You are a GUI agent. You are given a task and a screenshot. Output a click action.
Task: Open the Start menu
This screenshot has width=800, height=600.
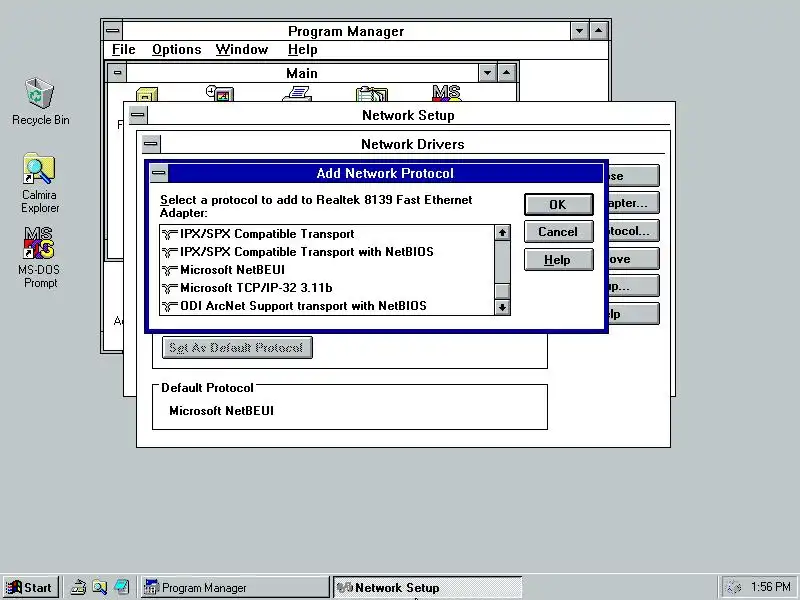(30, 587)
